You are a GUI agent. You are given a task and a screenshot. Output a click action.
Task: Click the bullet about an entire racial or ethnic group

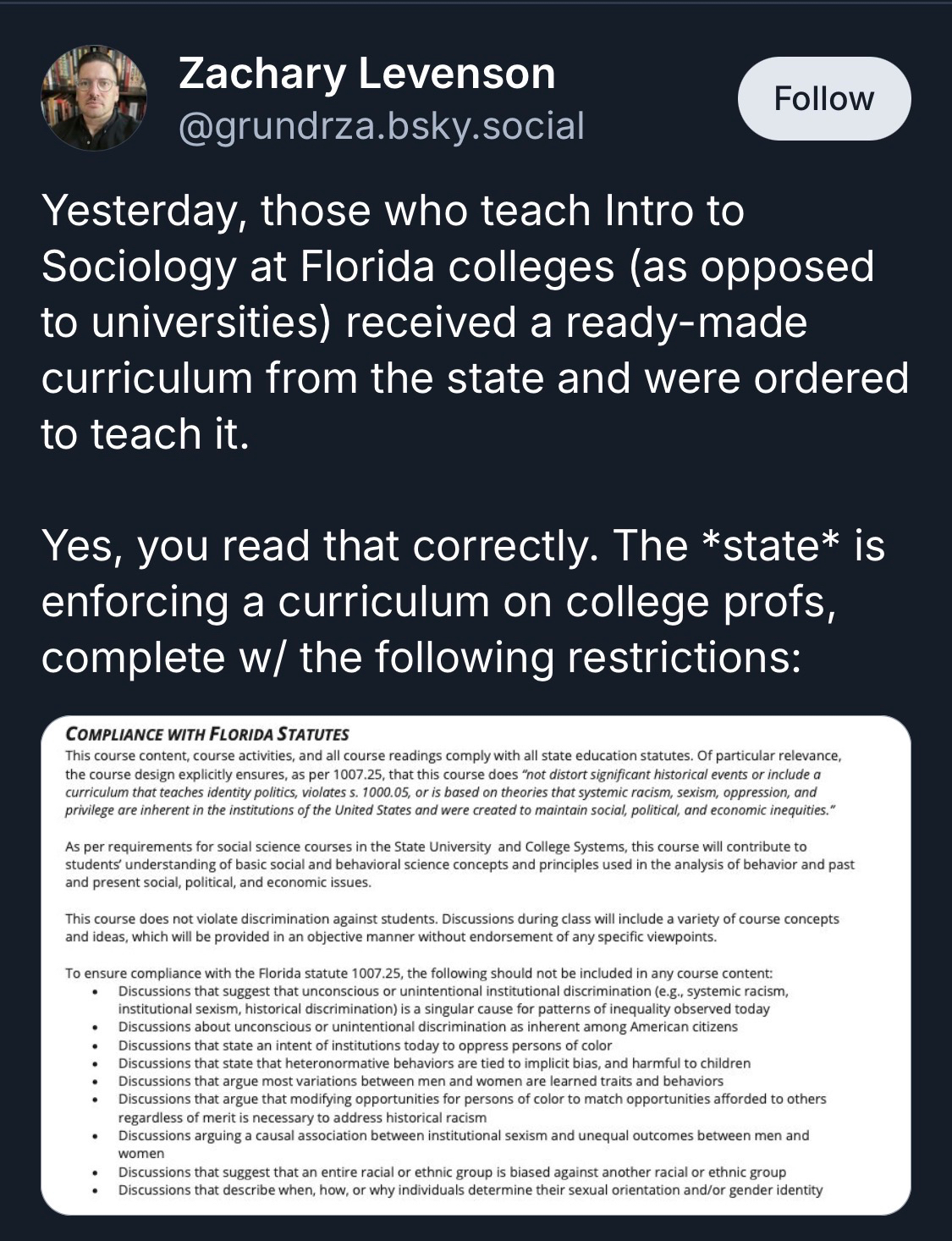click(452, 1172)
